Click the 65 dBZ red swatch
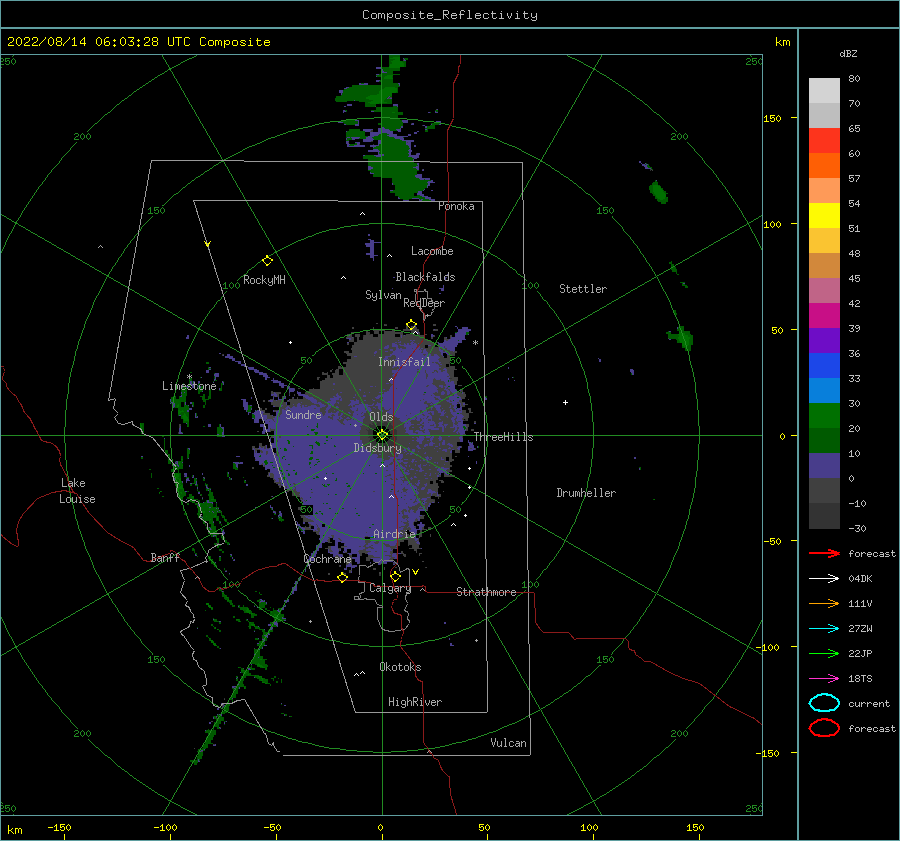 click(x=824, y=140)
